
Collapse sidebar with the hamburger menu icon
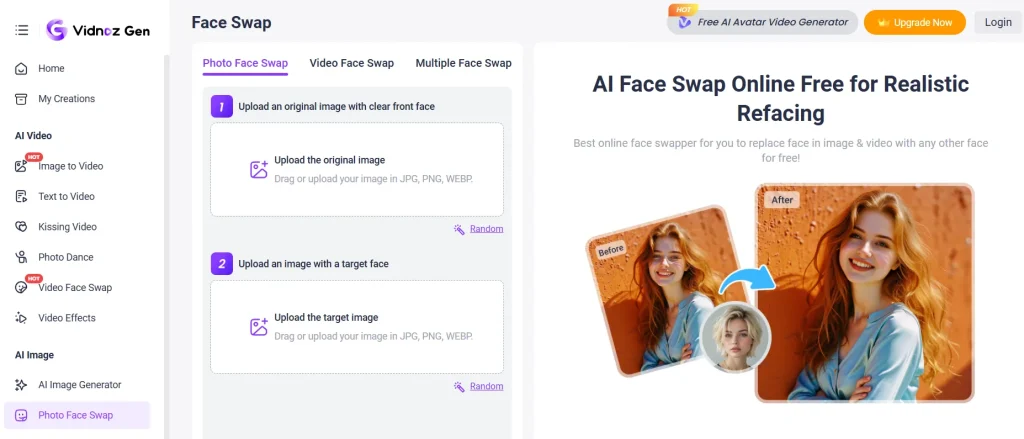(22, 30)
